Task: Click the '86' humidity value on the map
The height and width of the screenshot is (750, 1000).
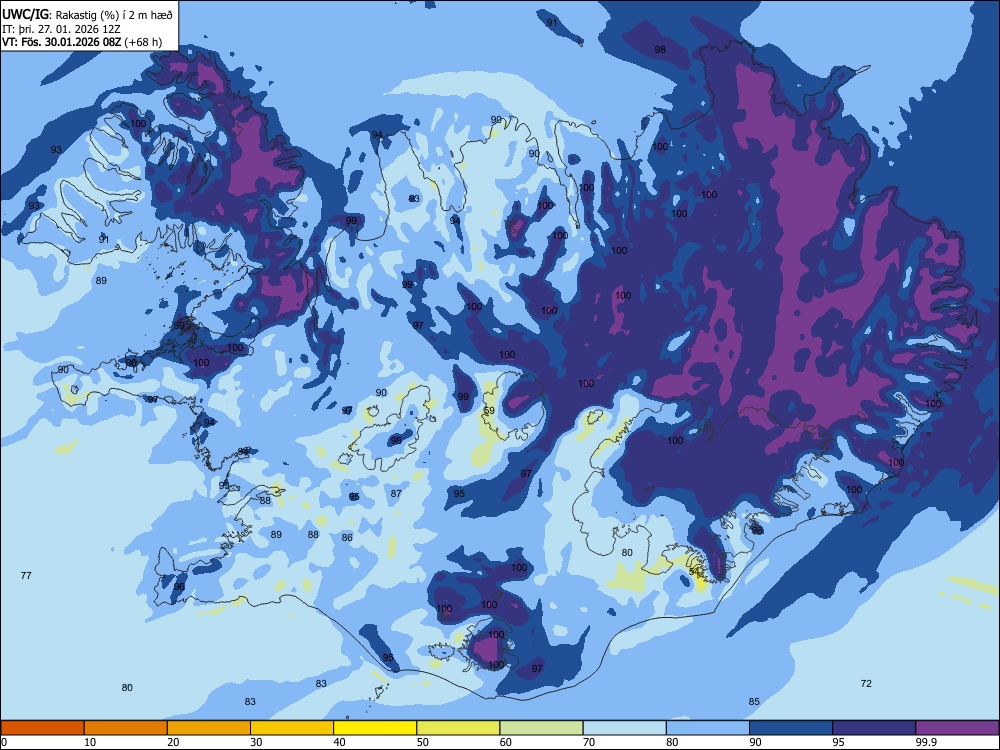Action: [x=347, y=537]
